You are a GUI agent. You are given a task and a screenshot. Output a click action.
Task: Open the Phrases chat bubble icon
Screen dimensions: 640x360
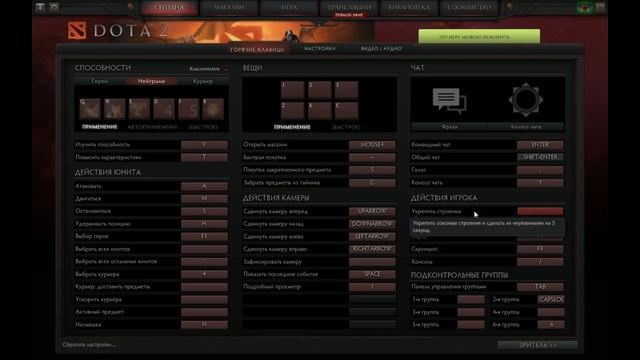point(449,101)
